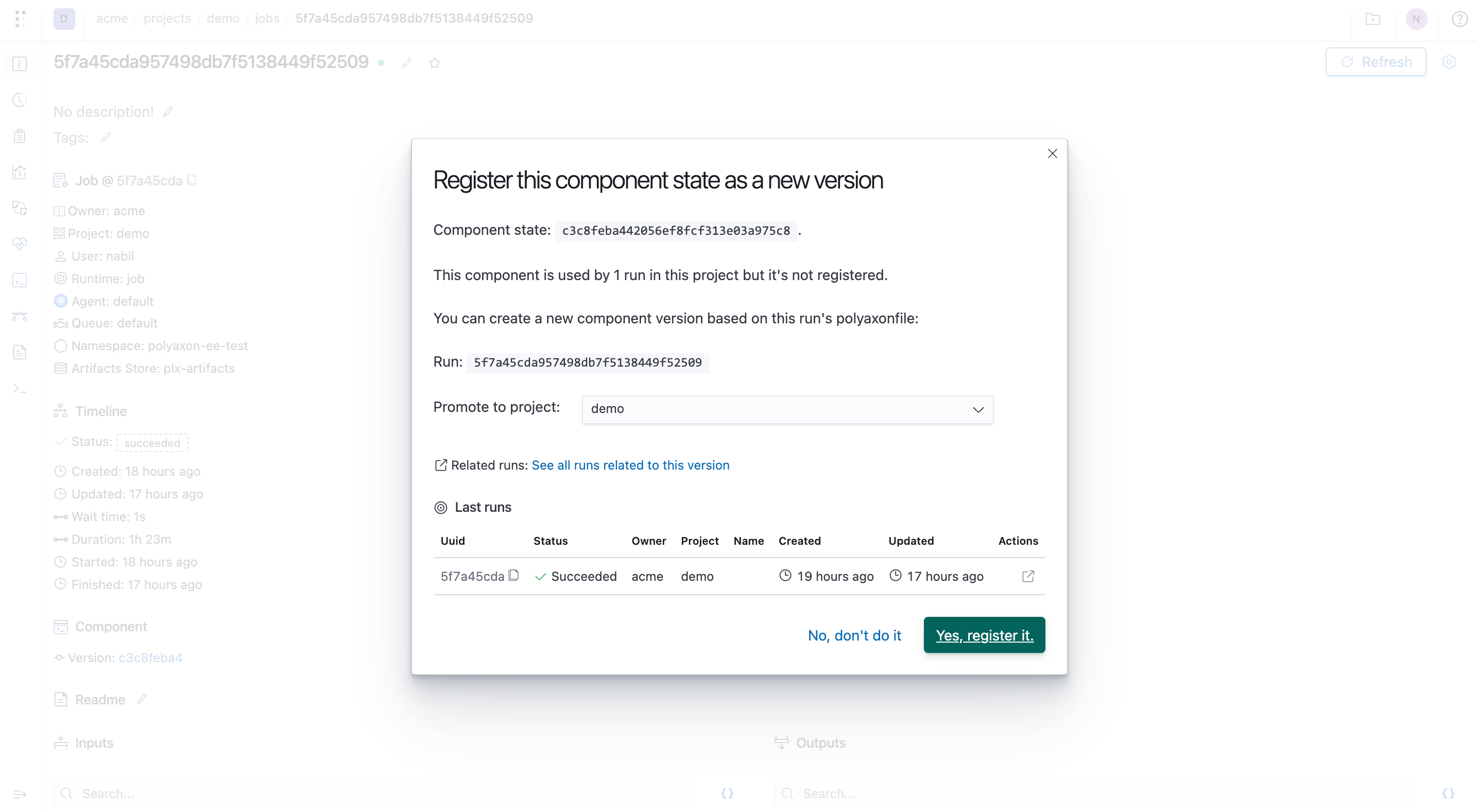Click the Uuid column header
The width and height of the screenshot is (1477, 812).
[x=452, y=541]
